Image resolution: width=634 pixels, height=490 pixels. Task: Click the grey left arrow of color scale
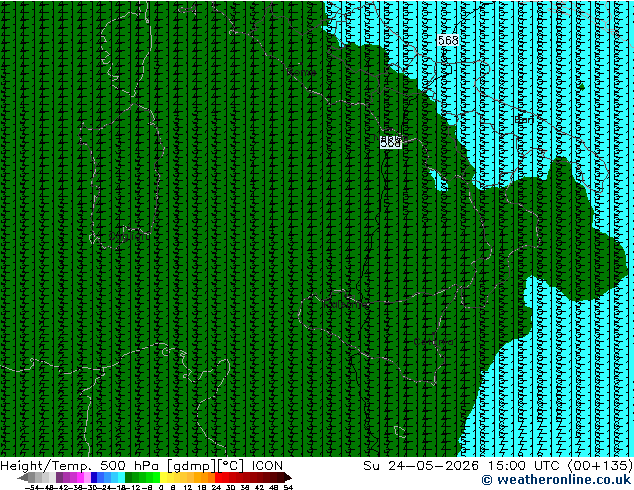pos(23,478)
